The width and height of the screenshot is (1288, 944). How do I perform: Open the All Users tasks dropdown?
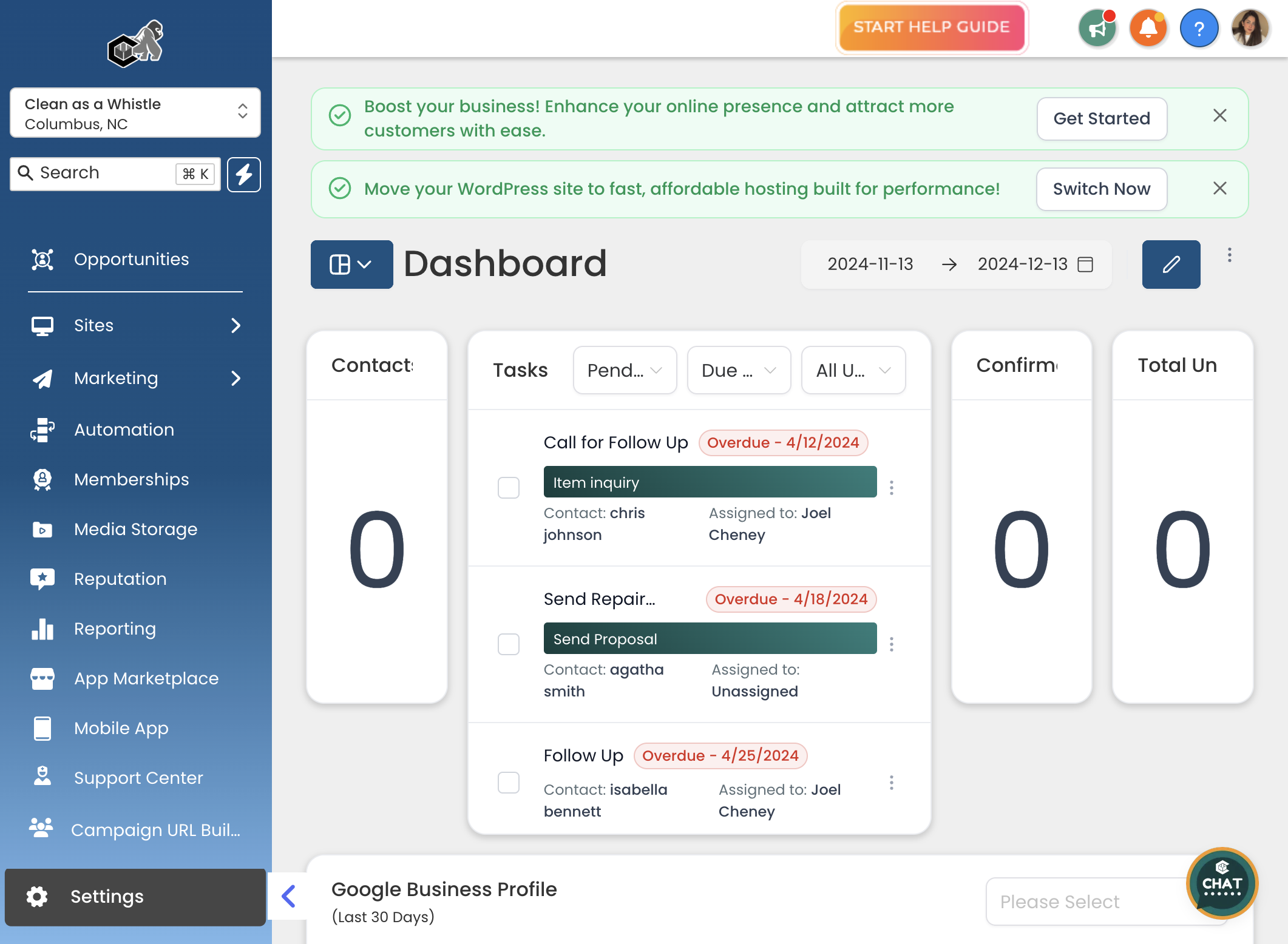pos(853,370)
